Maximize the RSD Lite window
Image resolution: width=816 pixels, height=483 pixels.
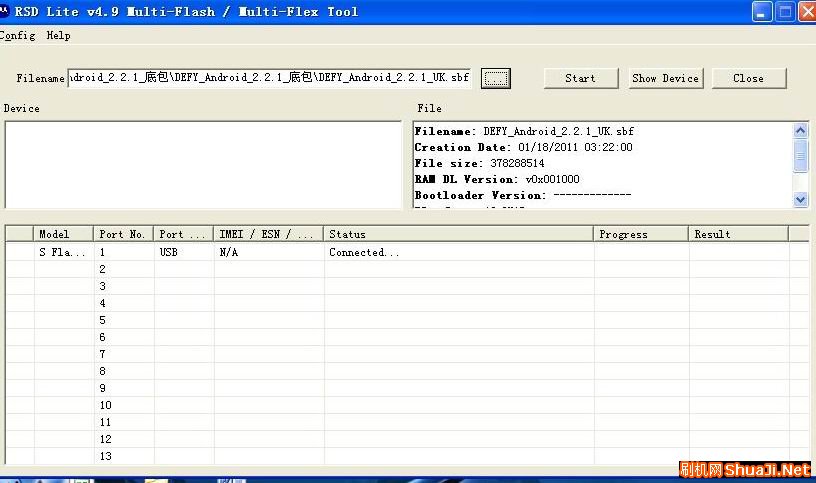tap(785, 12)
